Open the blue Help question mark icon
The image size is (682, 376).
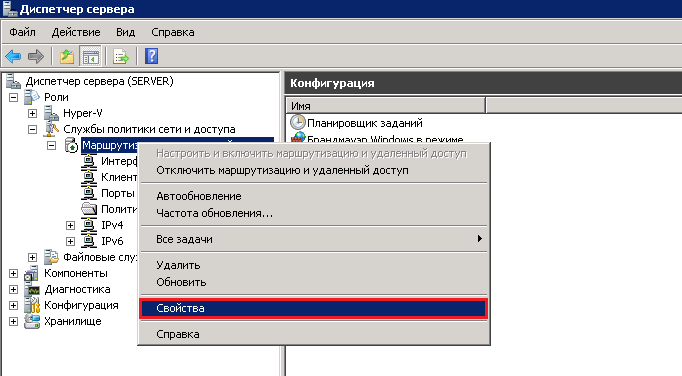tap(151, 56)
